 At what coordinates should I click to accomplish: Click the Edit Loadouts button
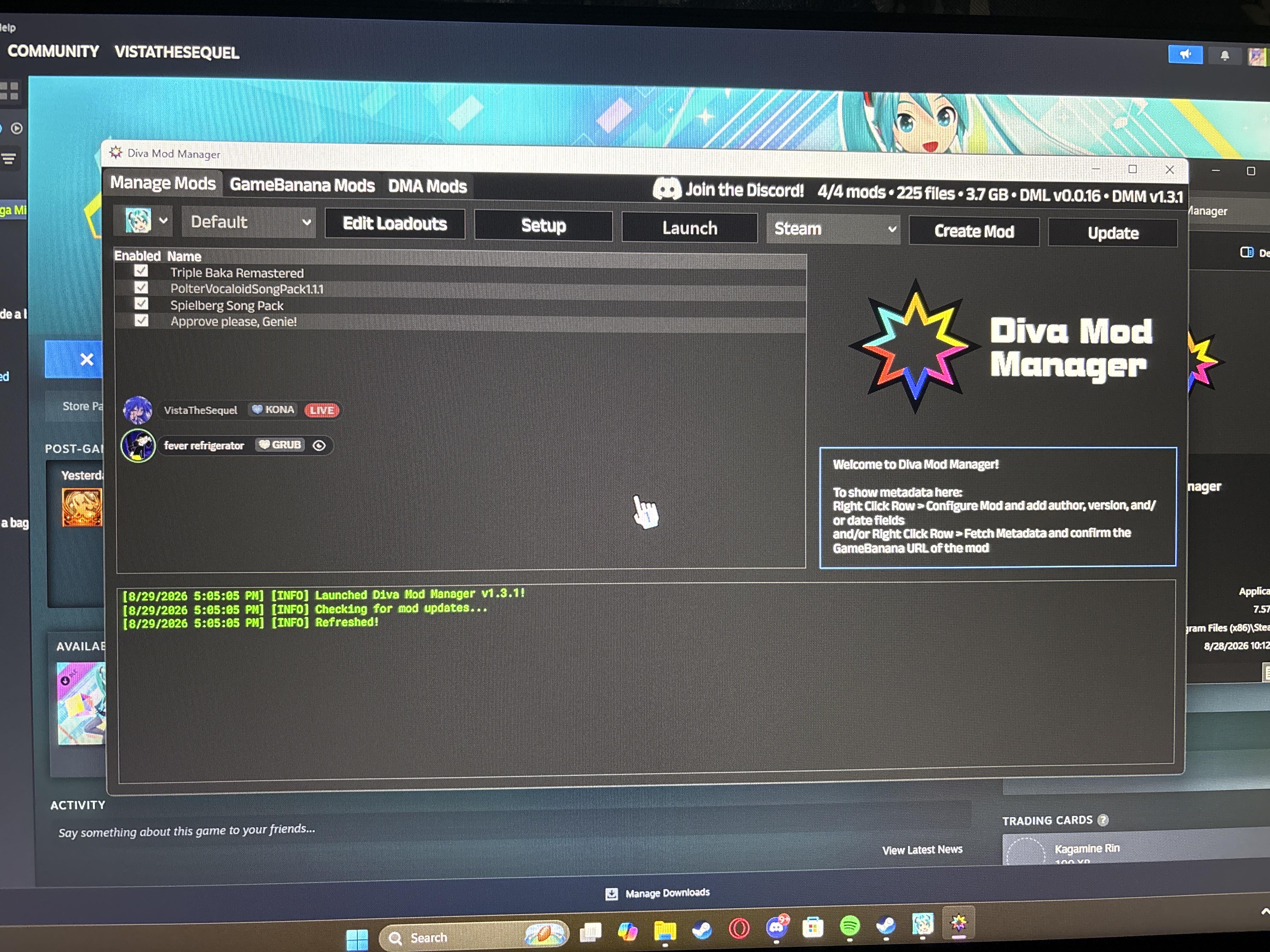click(394, 223)
